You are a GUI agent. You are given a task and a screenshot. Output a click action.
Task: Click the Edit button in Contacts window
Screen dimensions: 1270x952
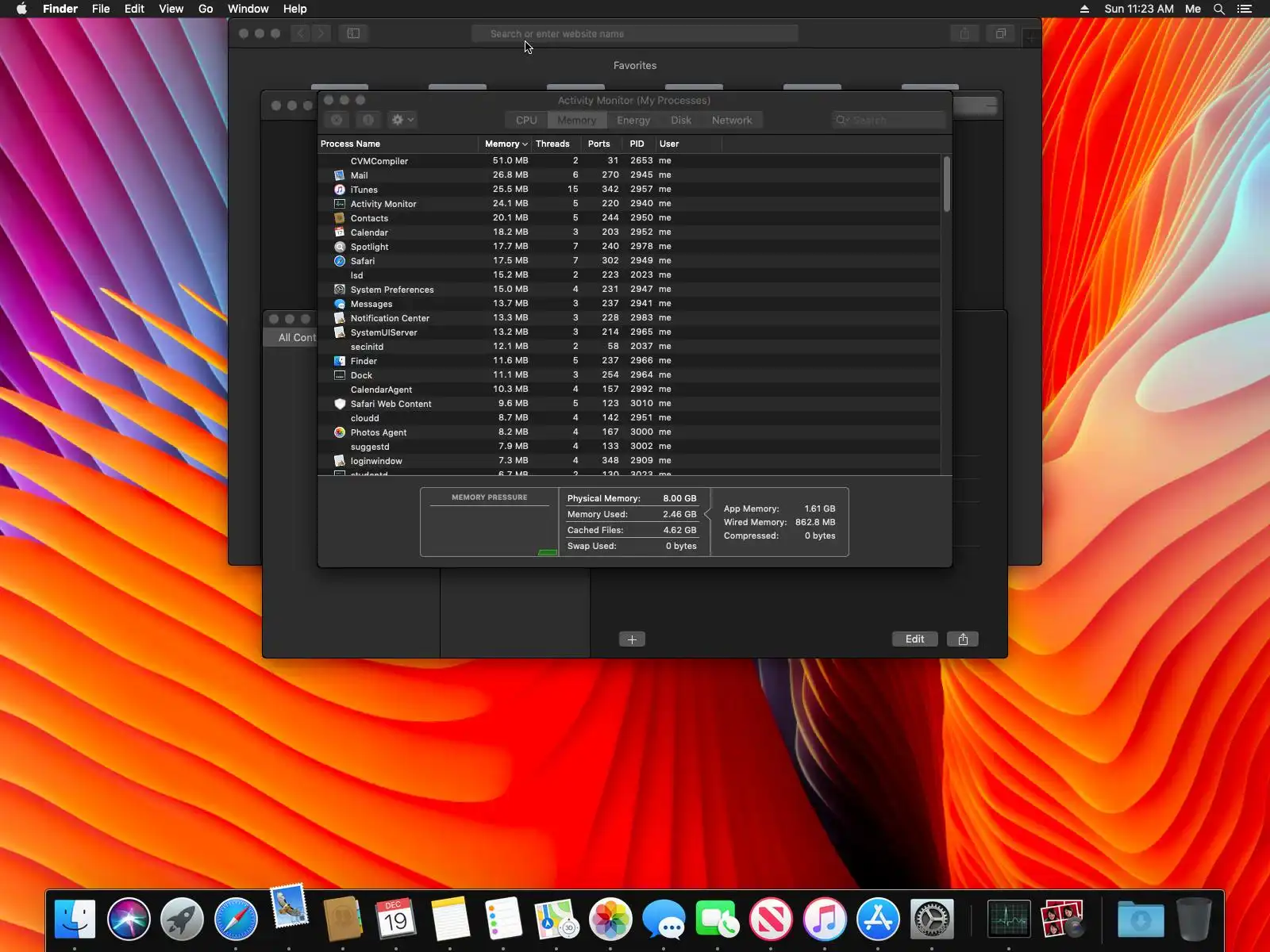tap(914, 639)
